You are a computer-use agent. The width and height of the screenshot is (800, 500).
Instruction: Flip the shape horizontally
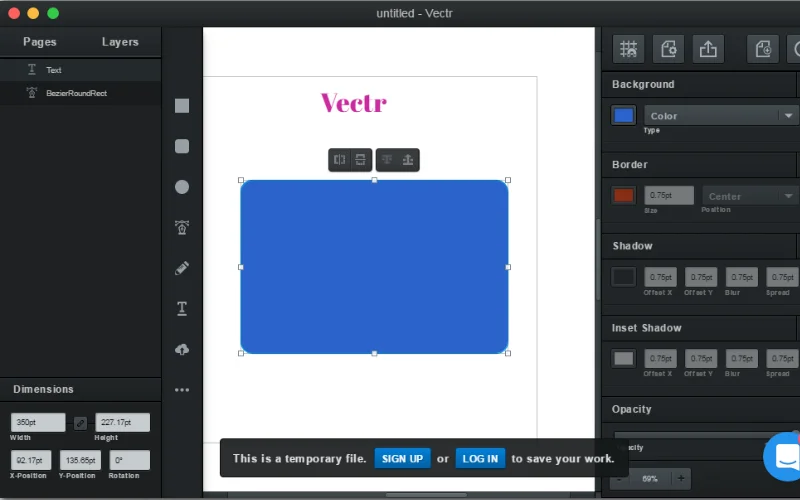pos(339,160)
